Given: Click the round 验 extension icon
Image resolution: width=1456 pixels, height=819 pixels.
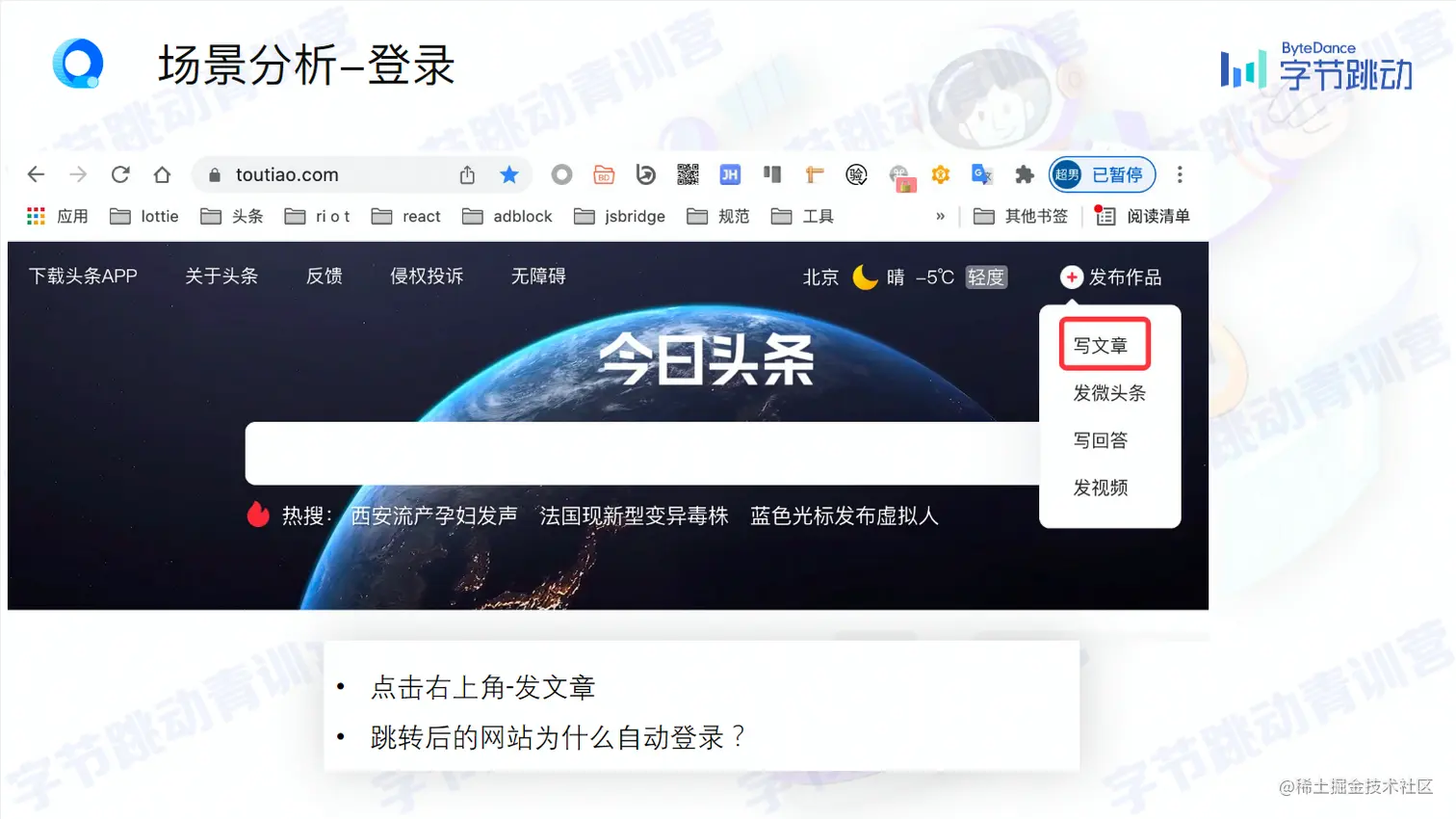Looking at the screenshot, I should (x=856, y=174).
